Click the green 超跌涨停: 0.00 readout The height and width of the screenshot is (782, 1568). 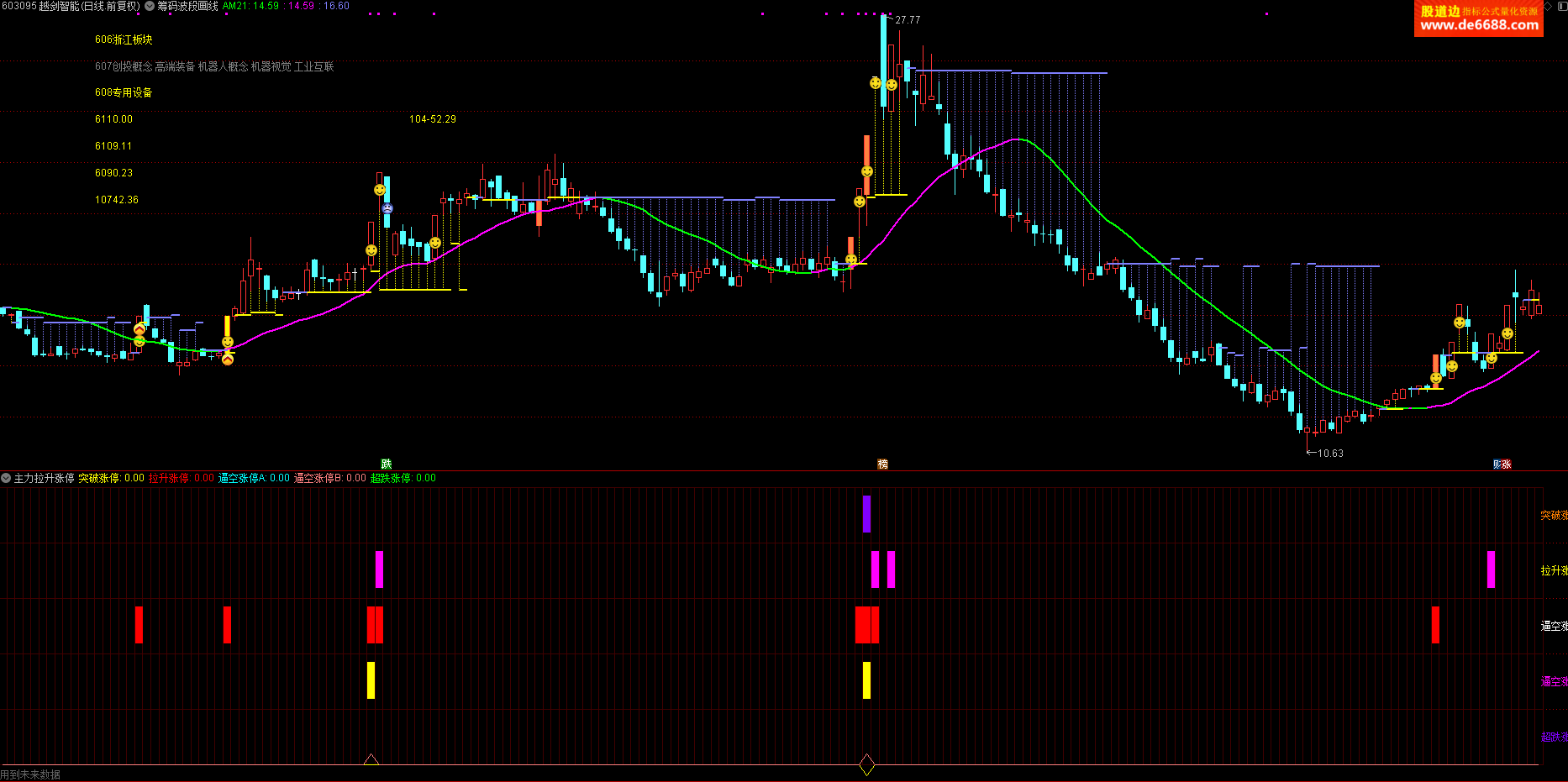[x=403, y=478]
